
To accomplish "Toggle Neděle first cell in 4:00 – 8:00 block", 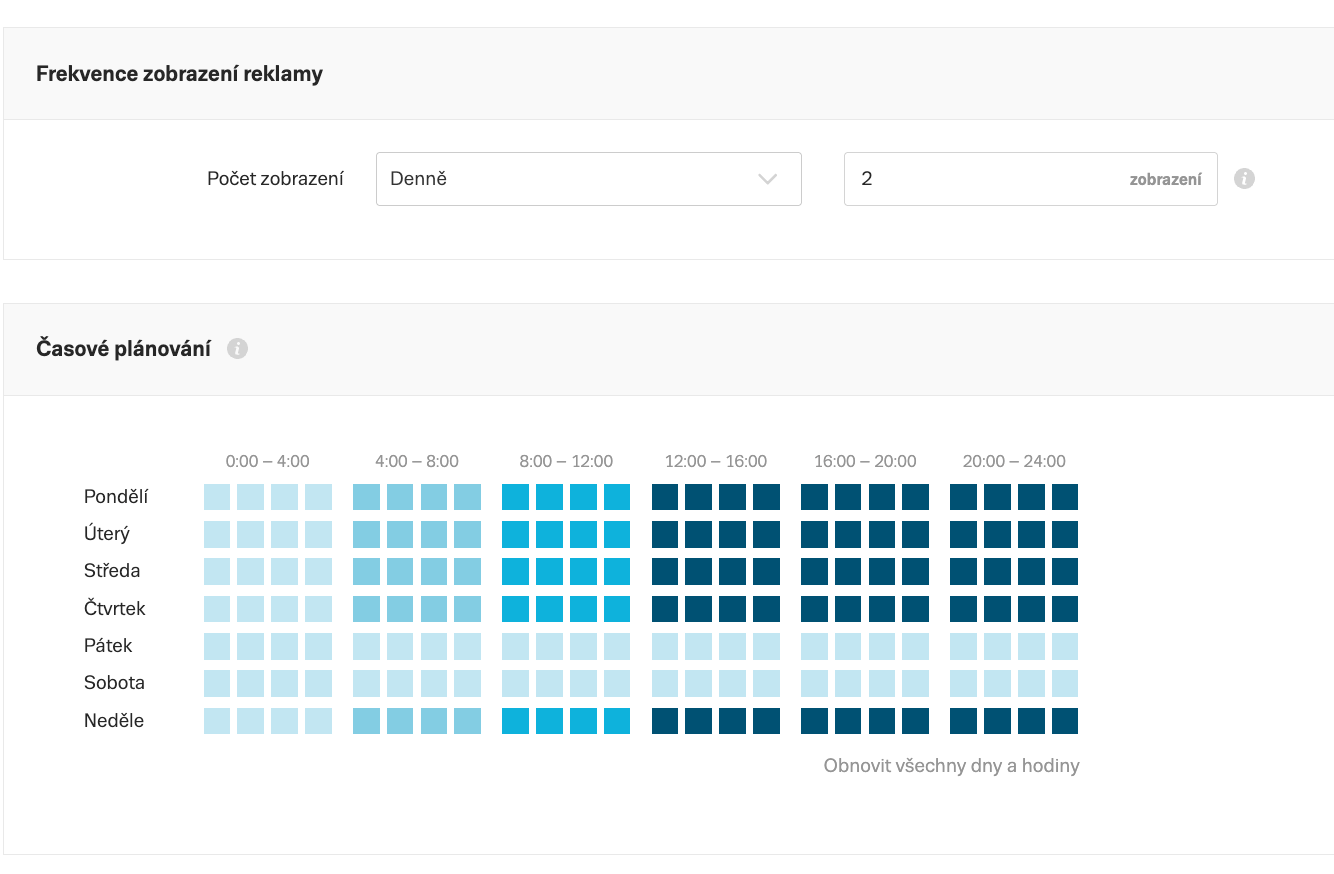I will point(366,721).
